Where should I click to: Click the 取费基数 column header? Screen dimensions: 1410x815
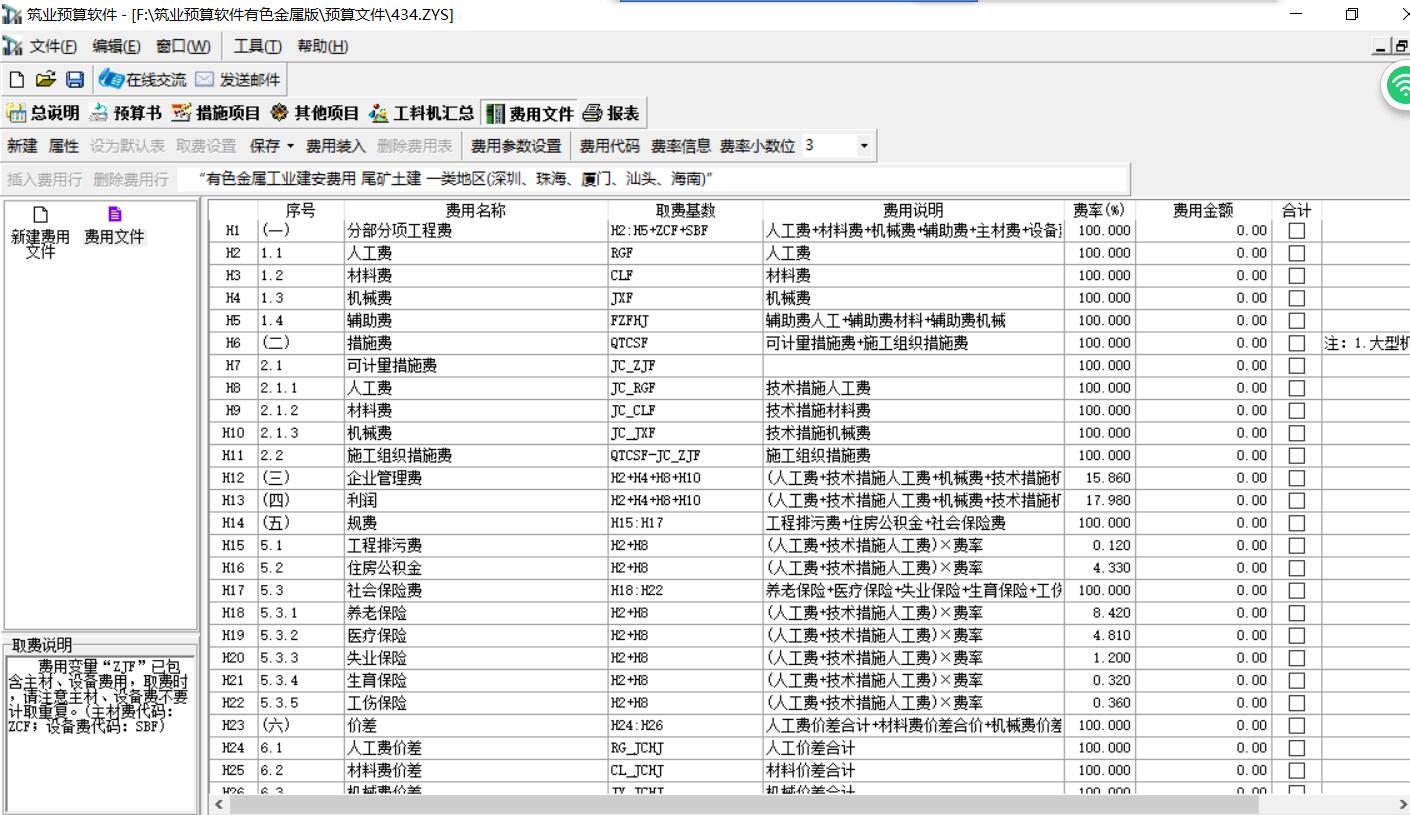tap(685, 210)
